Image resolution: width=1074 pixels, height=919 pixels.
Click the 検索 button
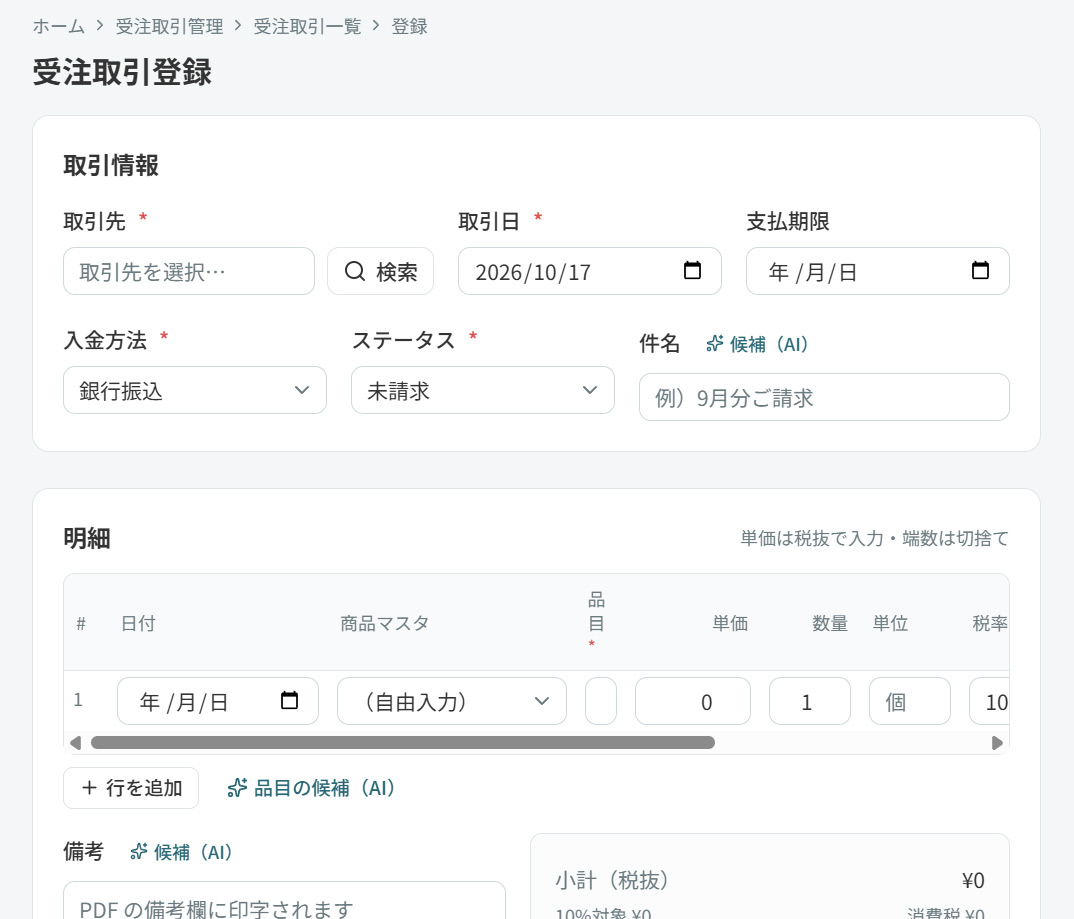380,271
